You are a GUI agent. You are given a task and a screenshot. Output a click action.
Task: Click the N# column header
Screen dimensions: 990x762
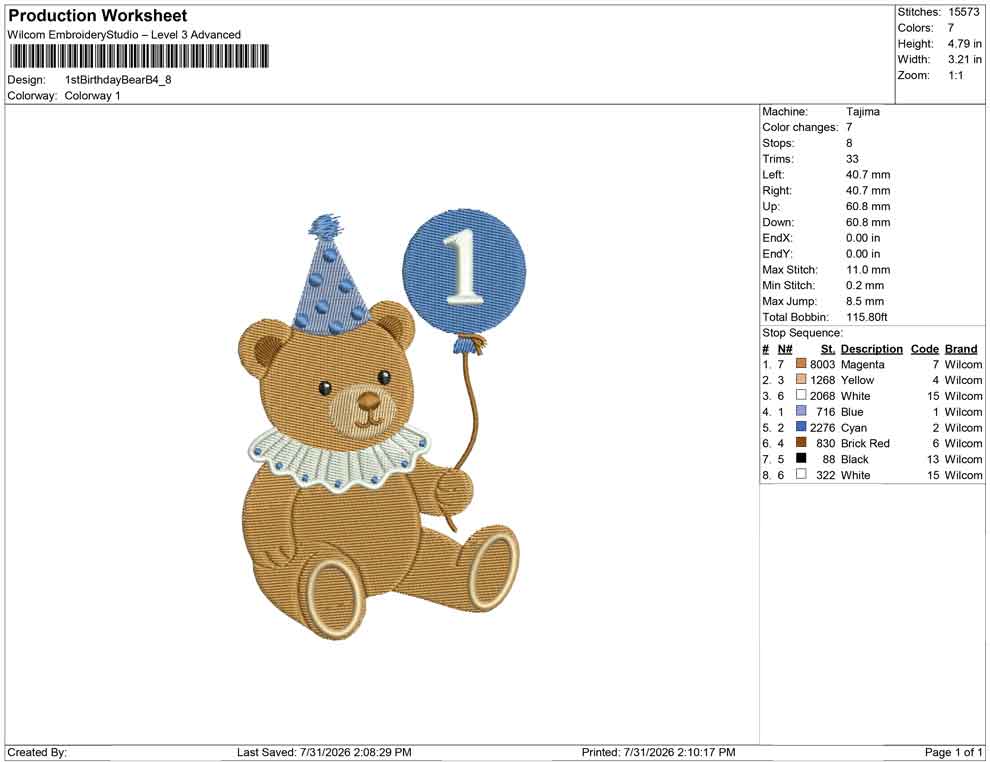coord(785,349)
